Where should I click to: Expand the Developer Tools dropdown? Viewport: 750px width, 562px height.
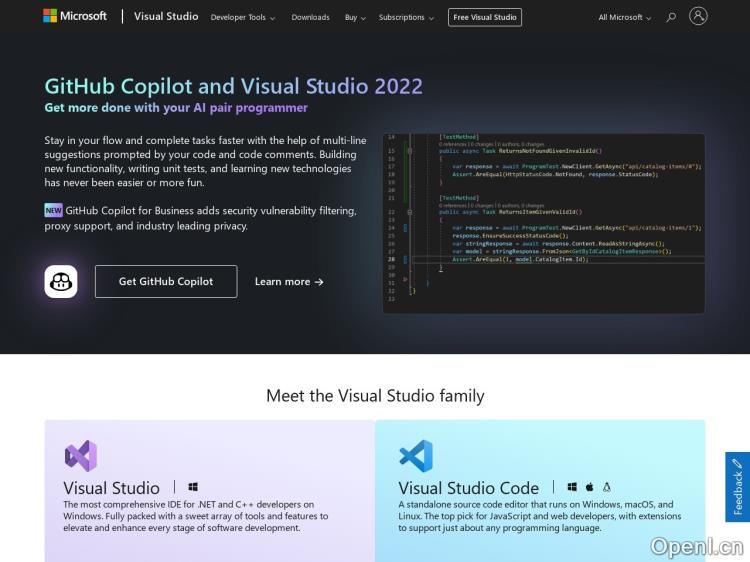point(242,17)
